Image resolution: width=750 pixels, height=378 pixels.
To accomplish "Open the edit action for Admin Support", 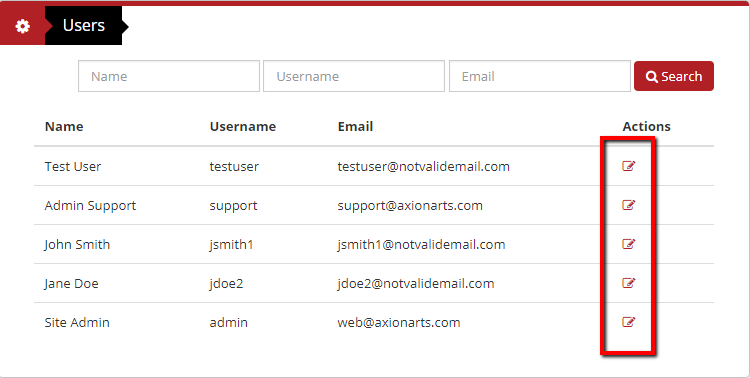I will pyautogui.click(x=629, y=205).
